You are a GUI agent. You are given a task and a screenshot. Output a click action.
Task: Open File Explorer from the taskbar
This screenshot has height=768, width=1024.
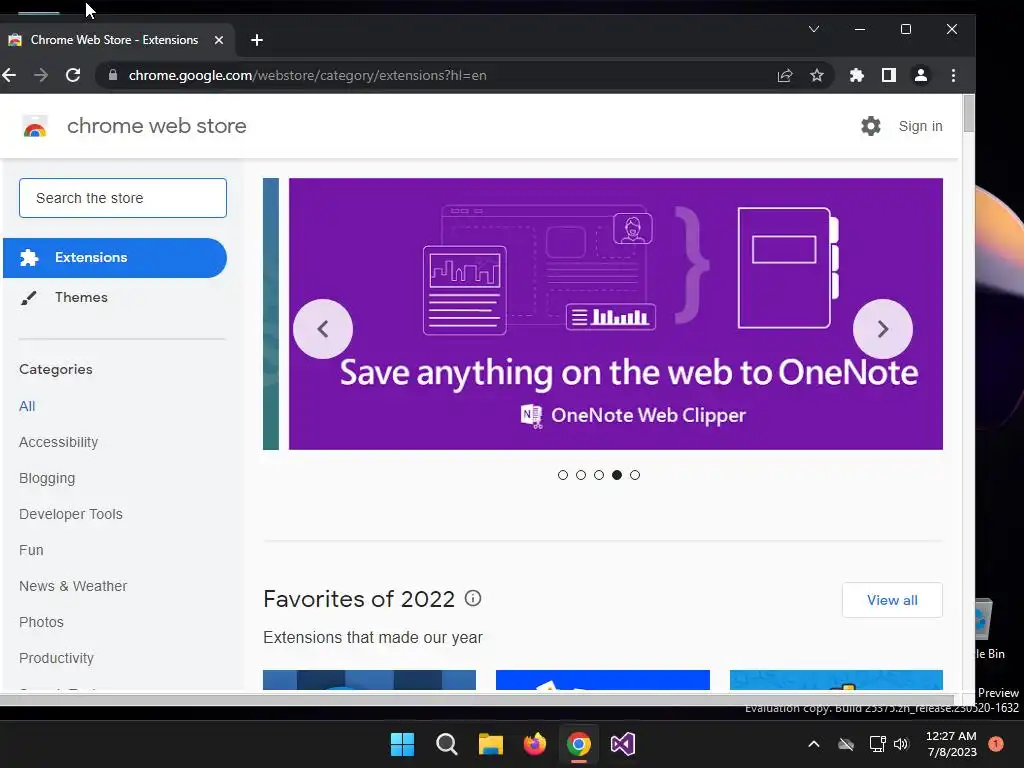click(490, 744)
